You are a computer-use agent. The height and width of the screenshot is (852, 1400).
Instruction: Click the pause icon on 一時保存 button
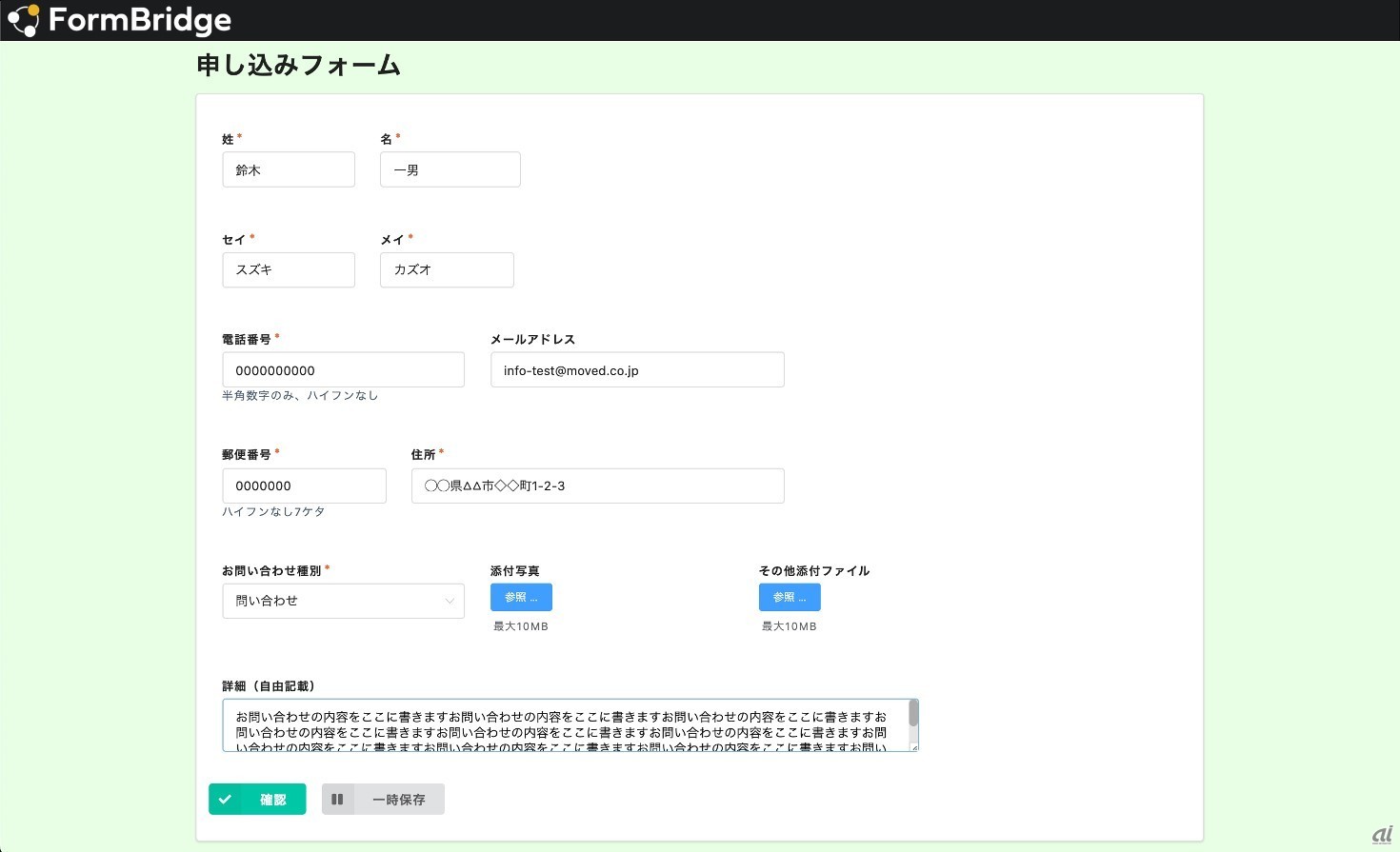(x=337, y=800)
